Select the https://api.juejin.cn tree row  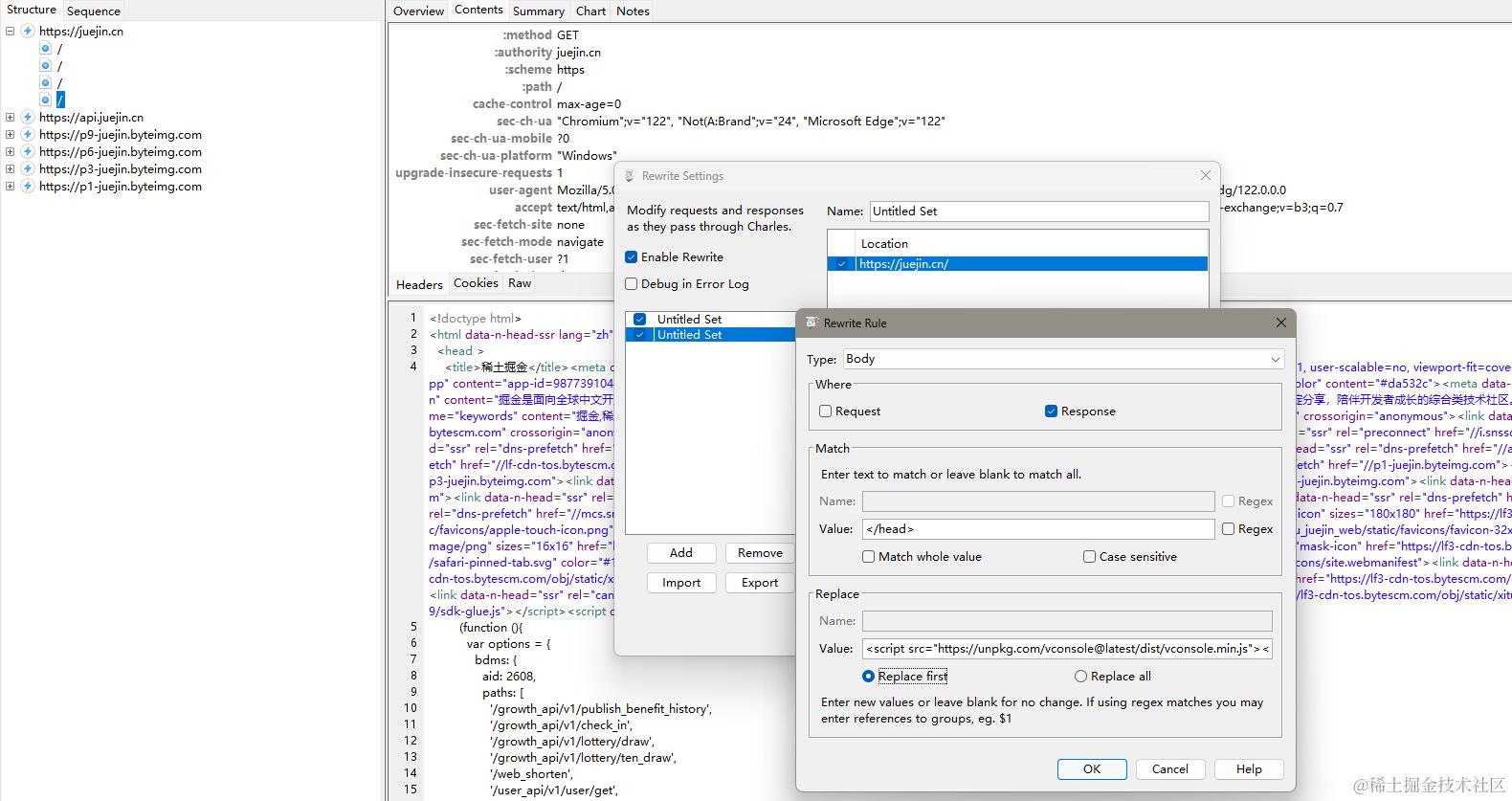click(91, 118)
